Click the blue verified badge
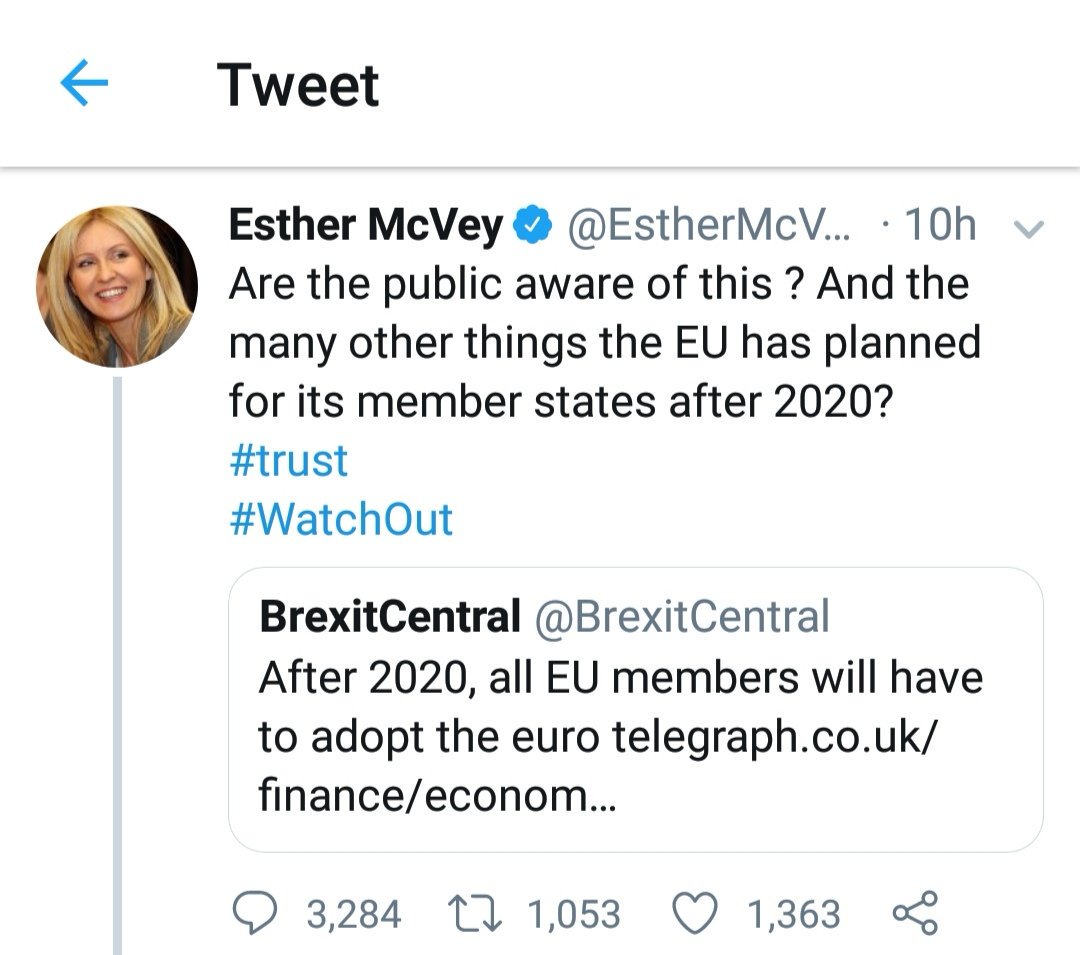The height and width of the screenshot is (955, 1080). [530, 227]
